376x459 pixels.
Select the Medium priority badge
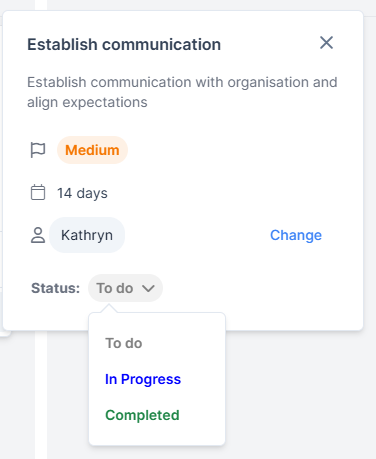coord(92,150)
